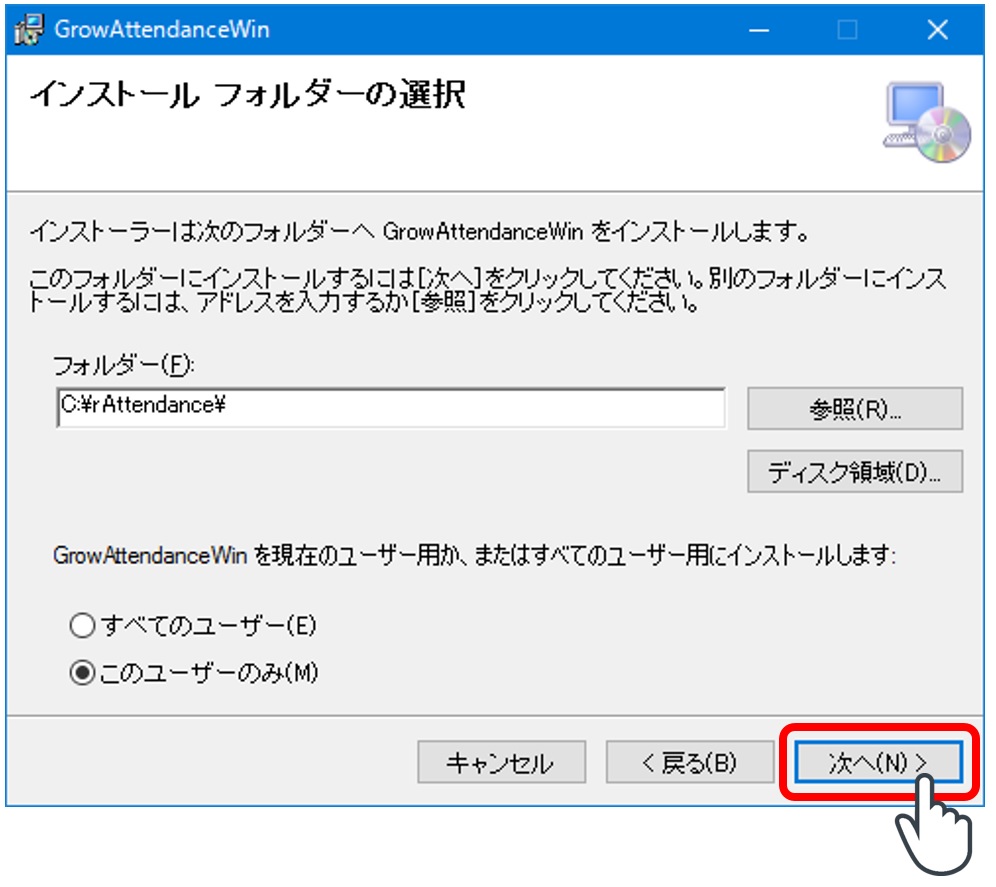Click the フォルダー(F): field label
This screenshot has height=887, width=996.
tap(125, 365)
